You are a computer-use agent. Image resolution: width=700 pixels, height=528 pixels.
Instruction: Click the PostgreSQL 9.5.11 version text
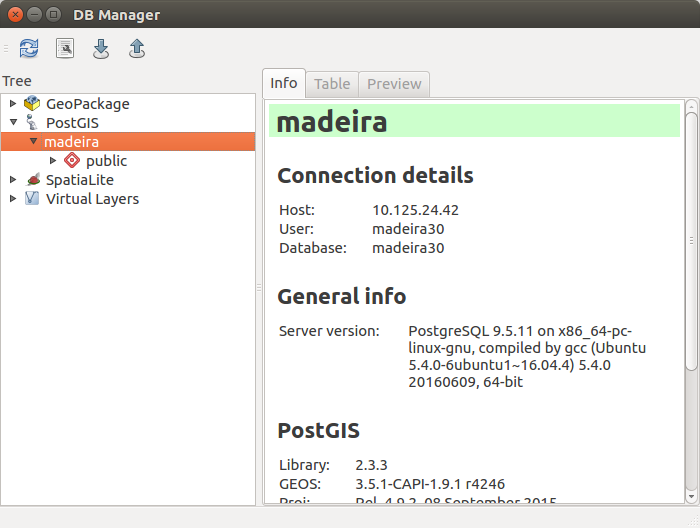pos(527,356)
